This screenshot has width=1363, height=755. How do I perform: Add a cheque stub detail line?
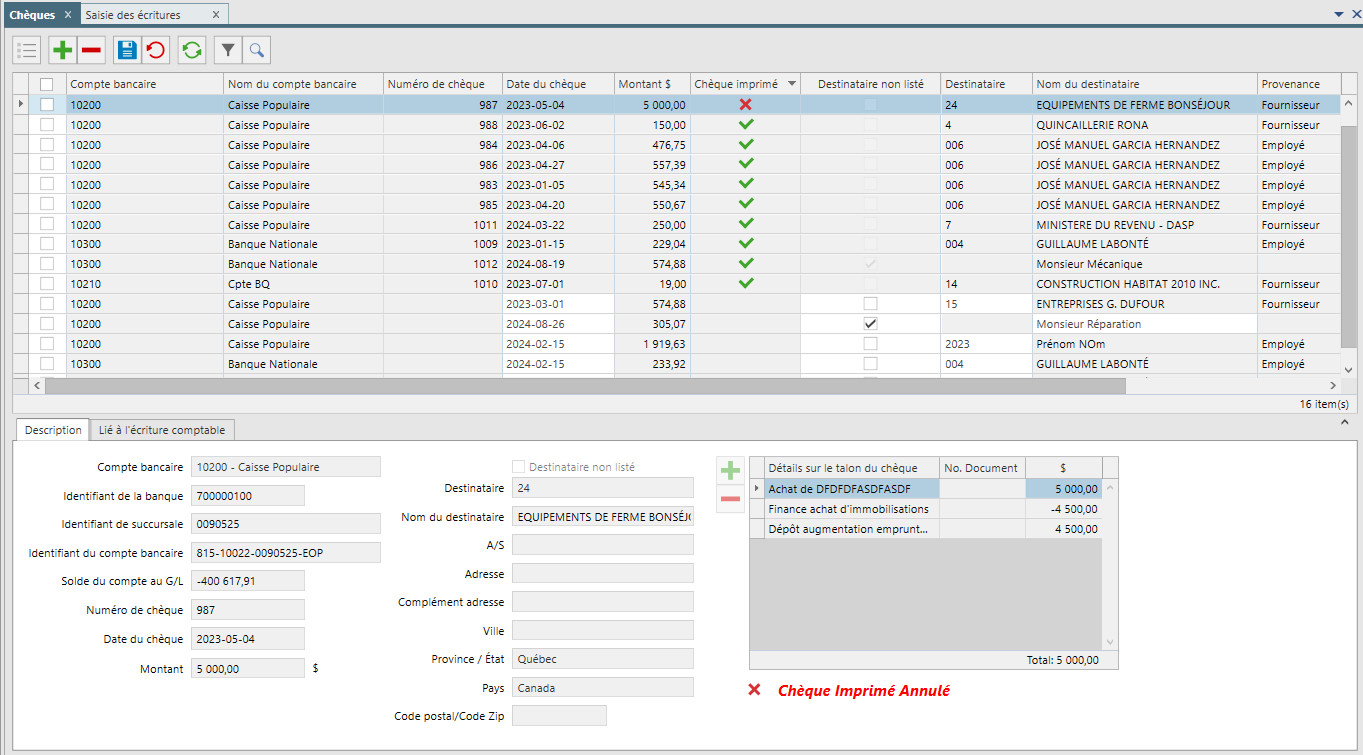731,470
